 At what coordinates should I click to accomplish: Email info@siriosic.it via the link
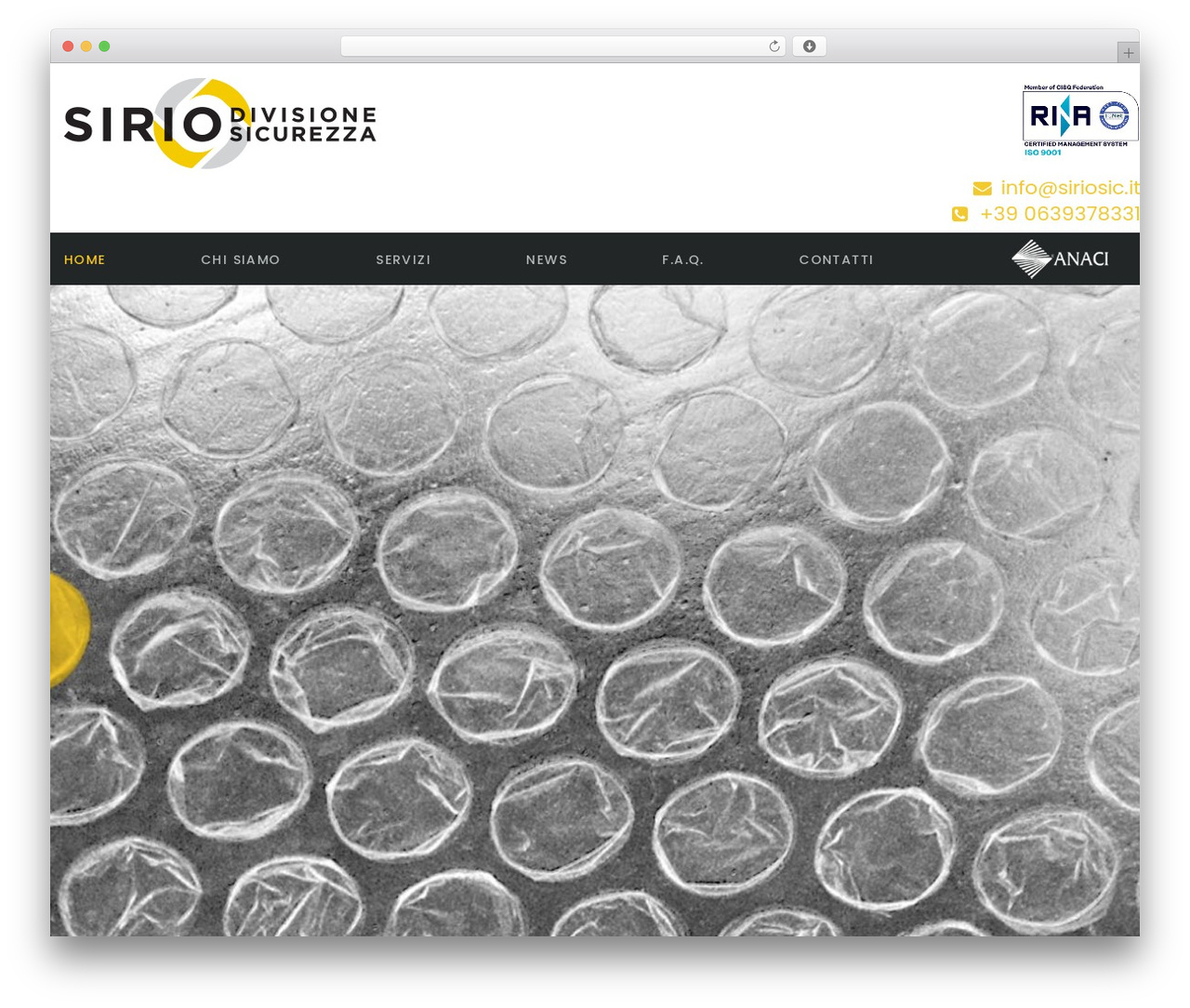(x=1070, y=188)
